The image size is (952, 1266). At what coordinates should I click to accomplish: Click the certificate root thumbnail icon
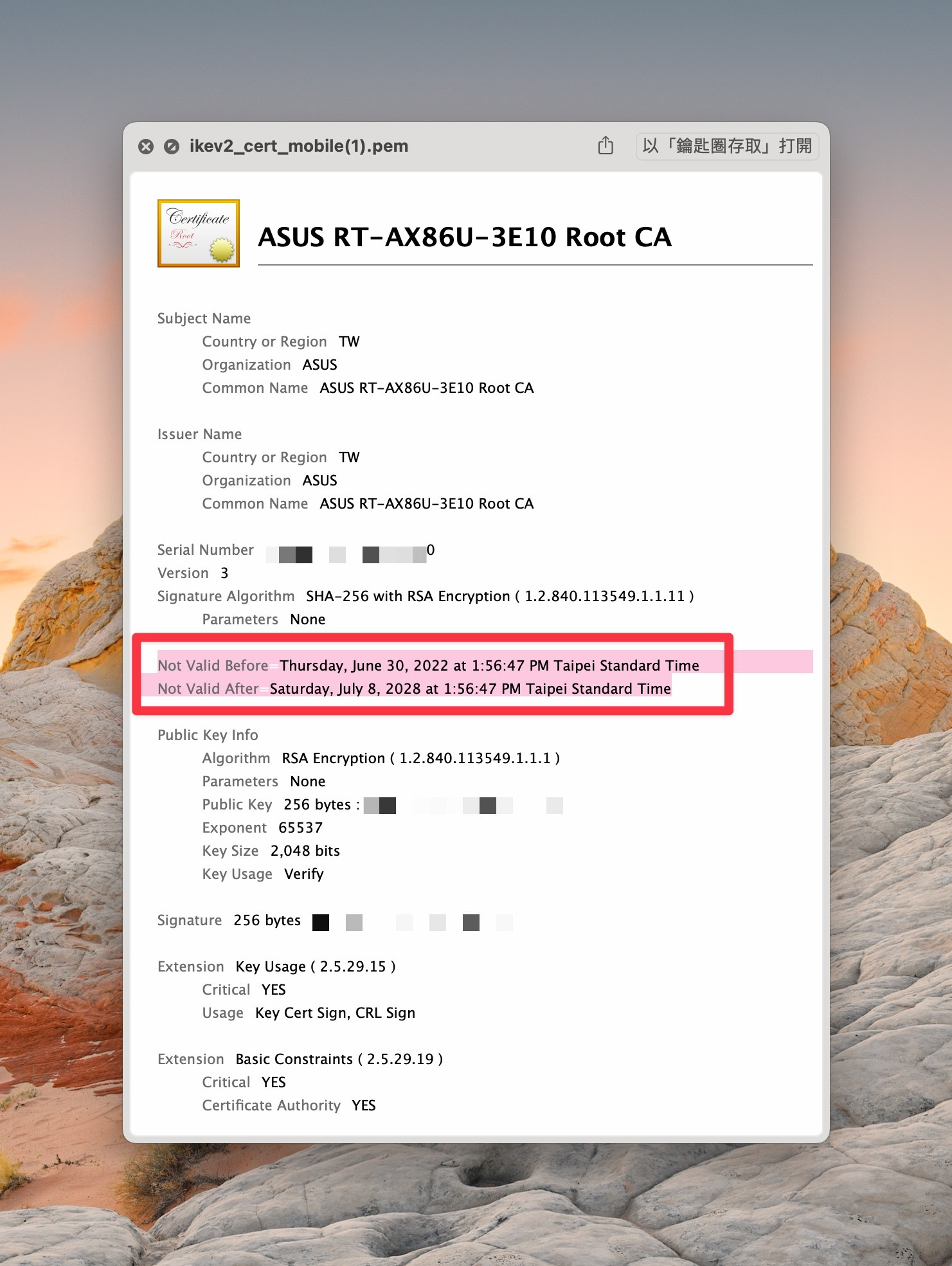click(199, 233)
